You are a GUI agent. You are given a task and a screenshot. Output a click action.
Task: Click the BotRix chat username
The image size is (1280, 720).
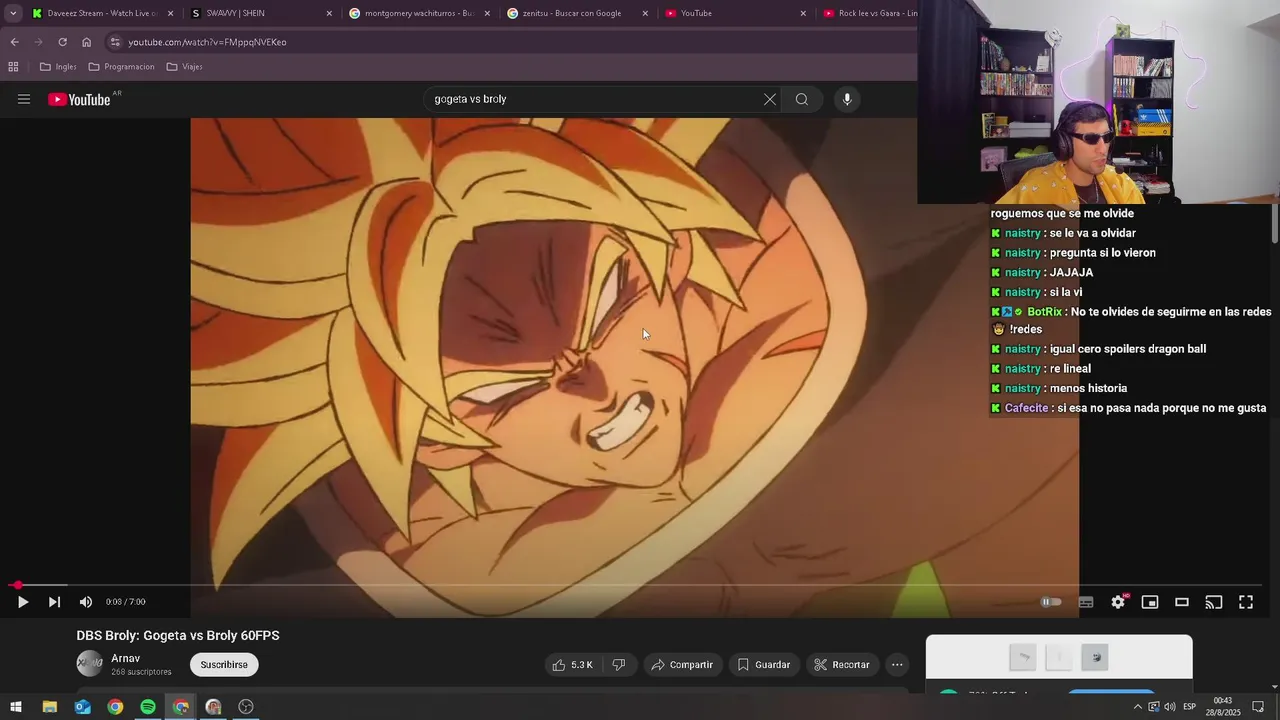coord(1044,312)
